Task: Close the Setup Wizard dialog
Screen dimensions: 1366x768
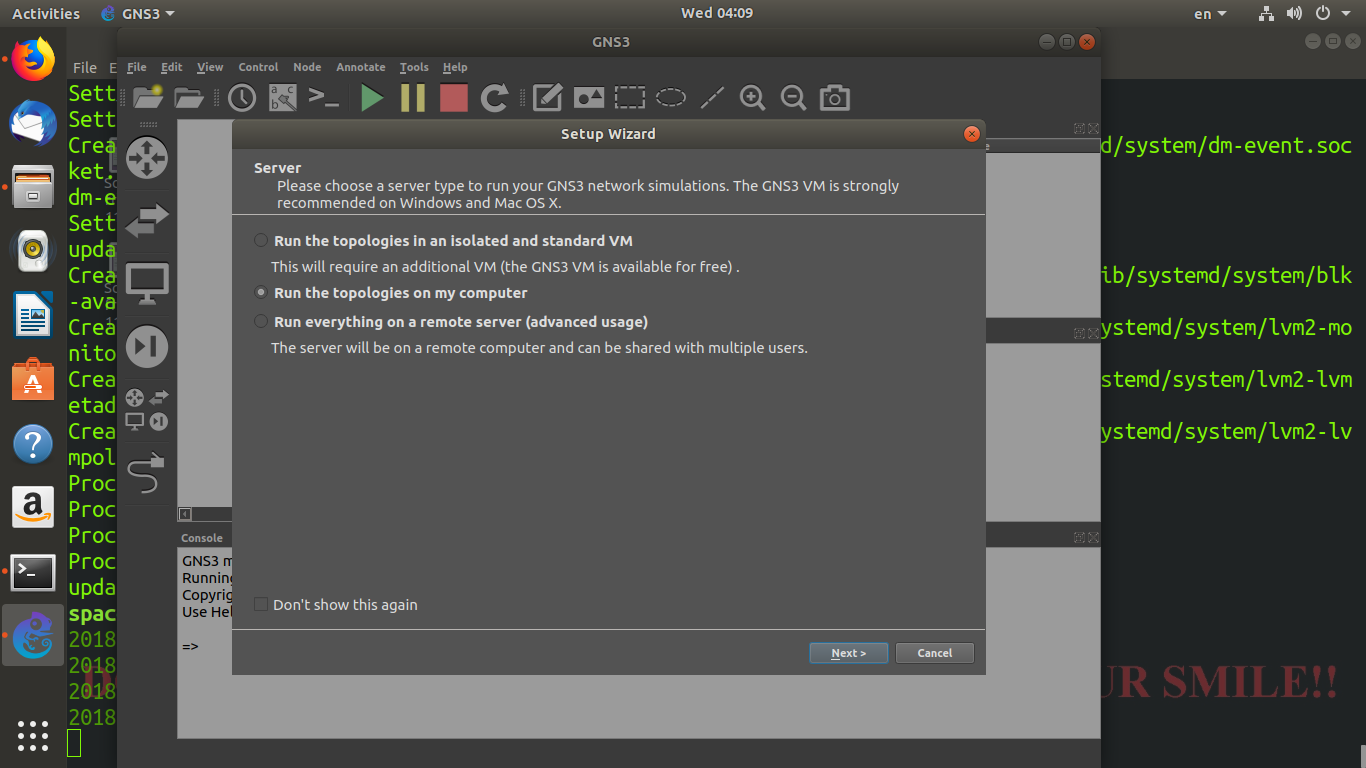Action: click(971, 134)
